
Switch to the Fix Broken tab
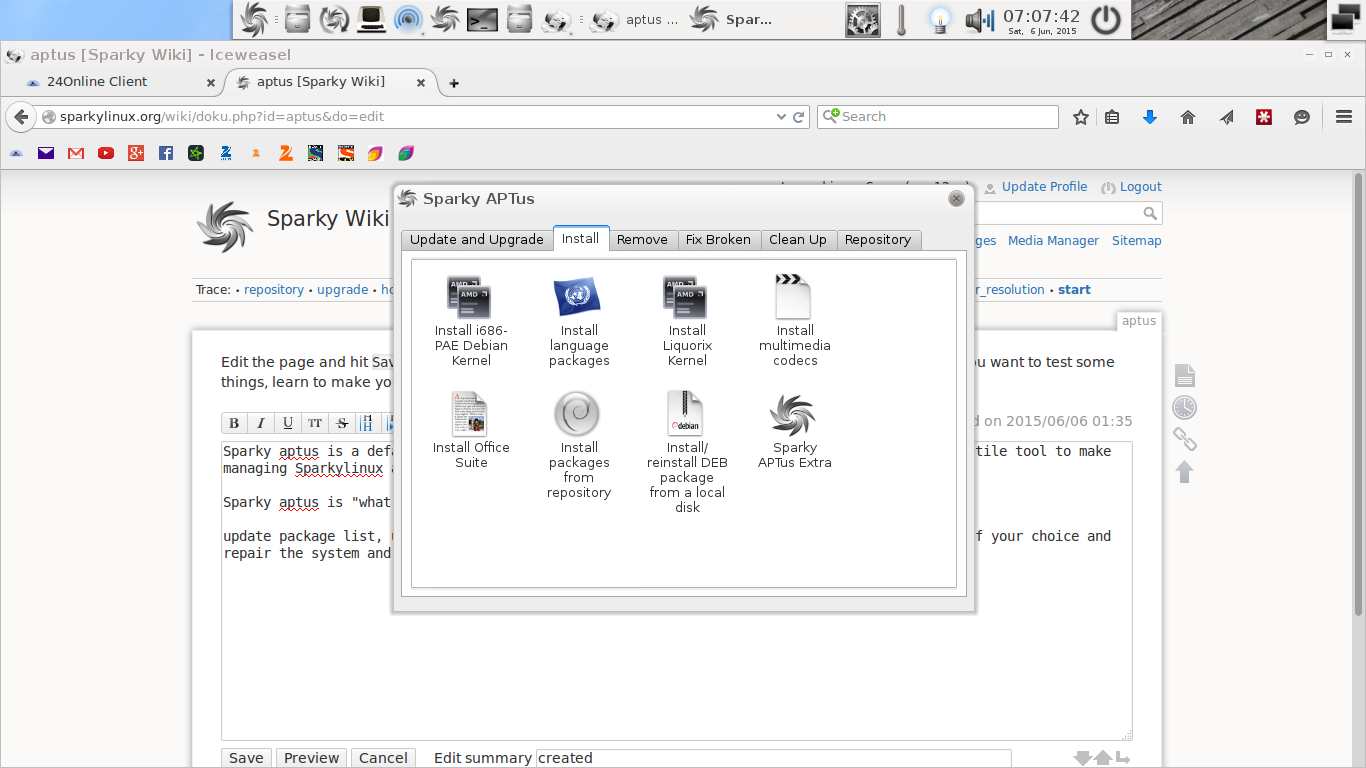(718, 240)
